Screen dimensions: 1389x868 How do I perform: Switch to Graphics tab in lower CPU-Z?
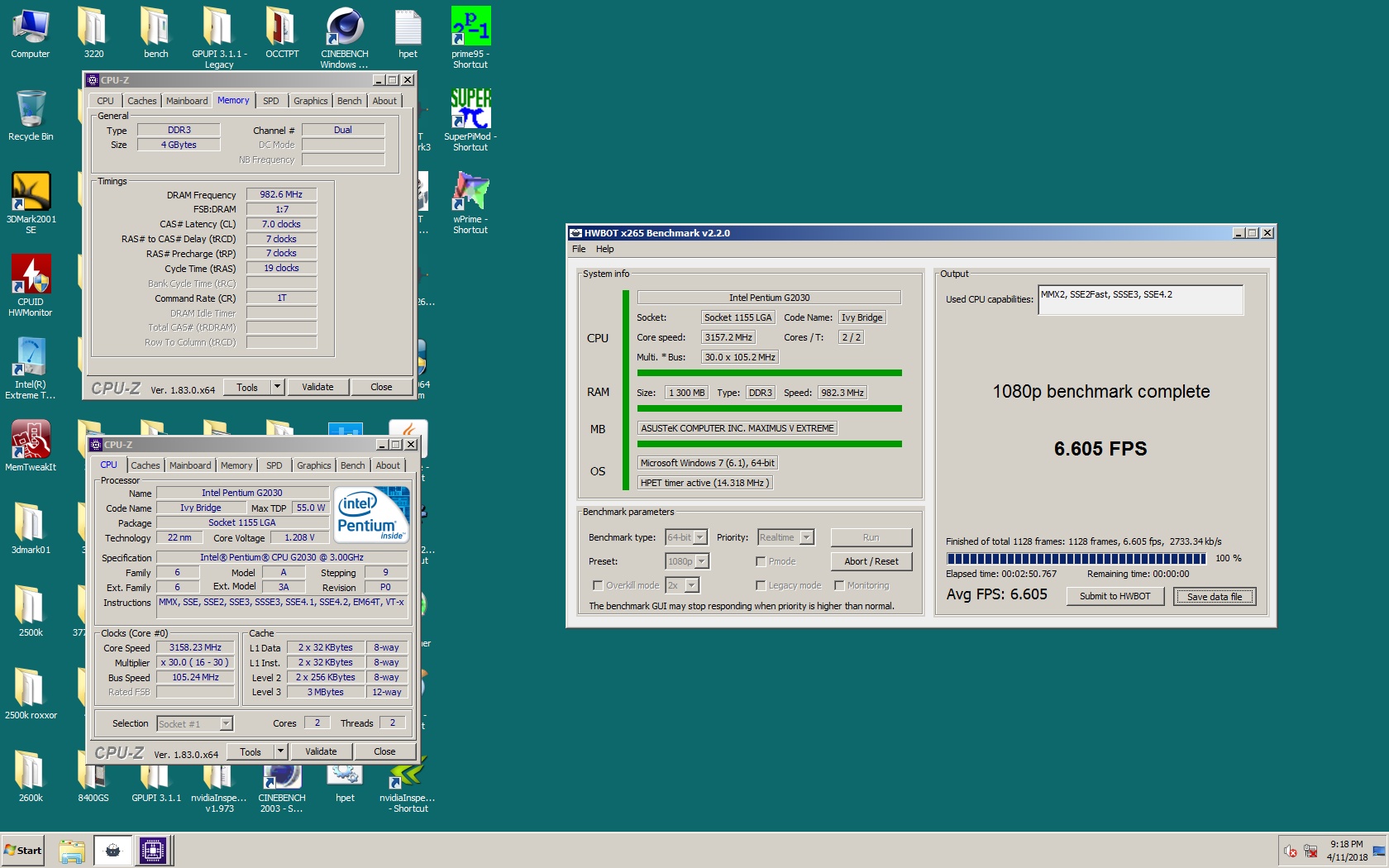[x=314, y=465]
